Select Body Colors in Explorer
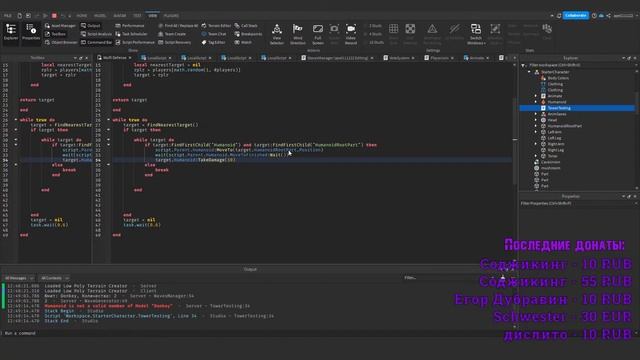 [x=558, y=78]
